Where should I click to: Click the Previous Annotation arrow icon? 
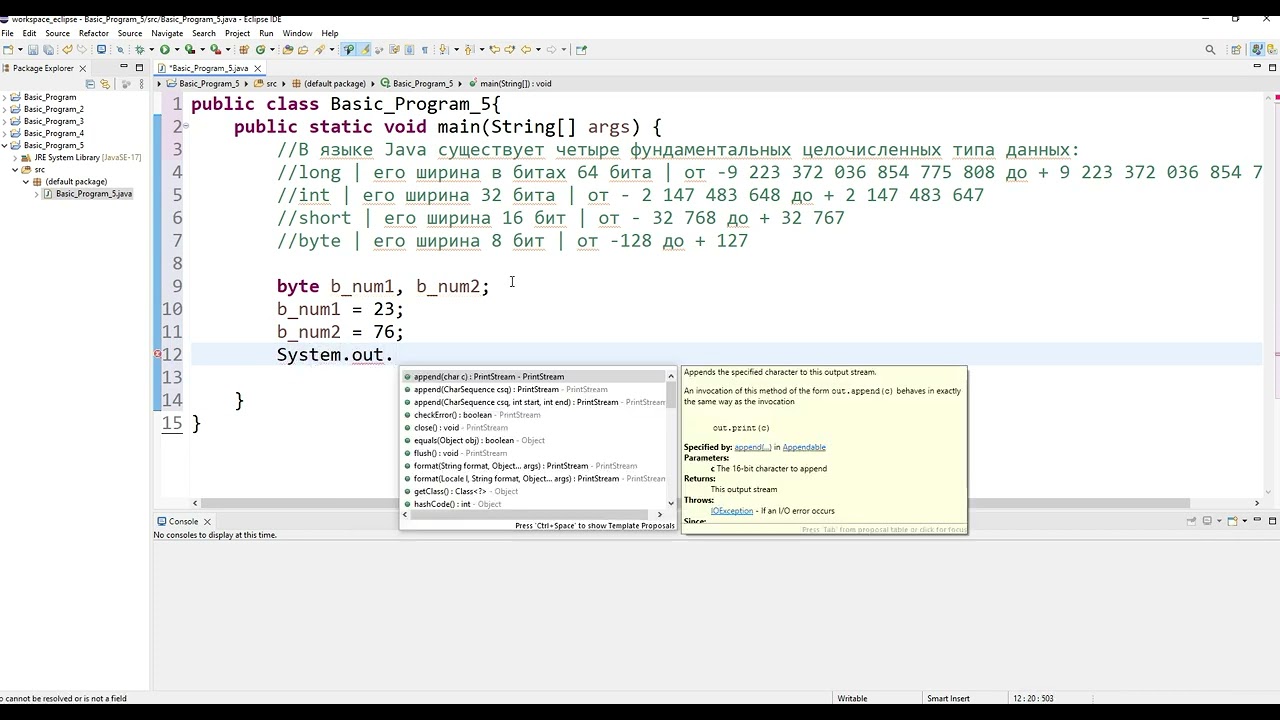(468, 49)
